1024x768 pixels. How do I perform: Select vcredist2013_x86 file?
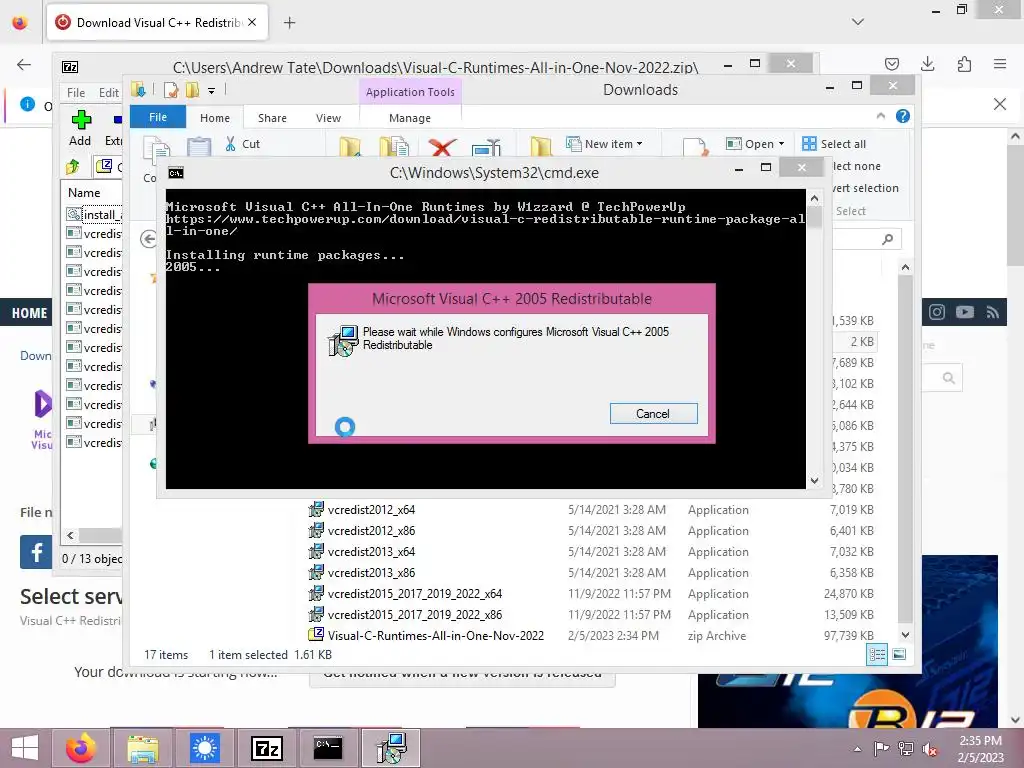[371, 572]
